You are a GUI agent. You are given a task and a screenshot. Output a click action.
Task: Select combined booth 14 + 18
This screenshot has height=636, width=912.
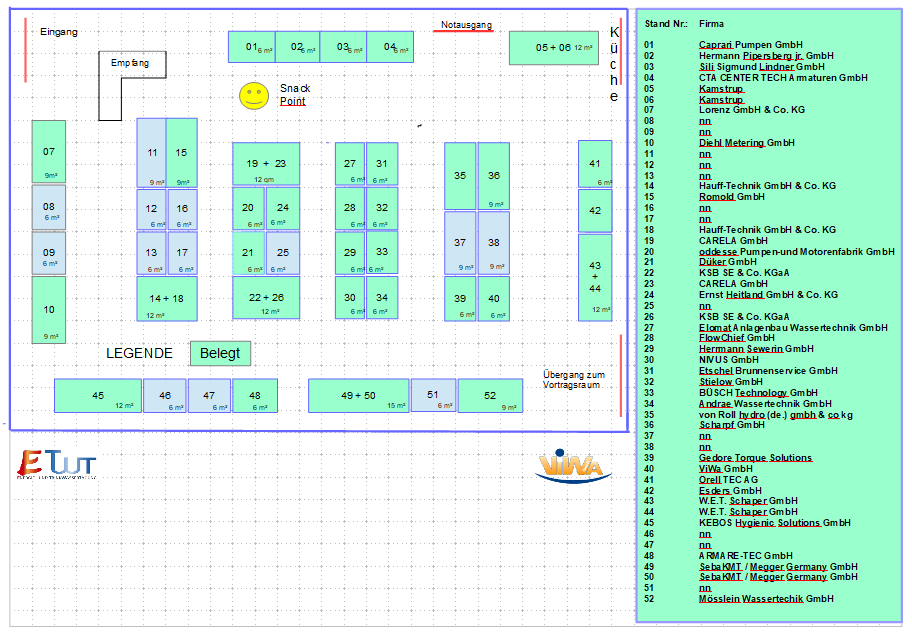coord(167,299)
